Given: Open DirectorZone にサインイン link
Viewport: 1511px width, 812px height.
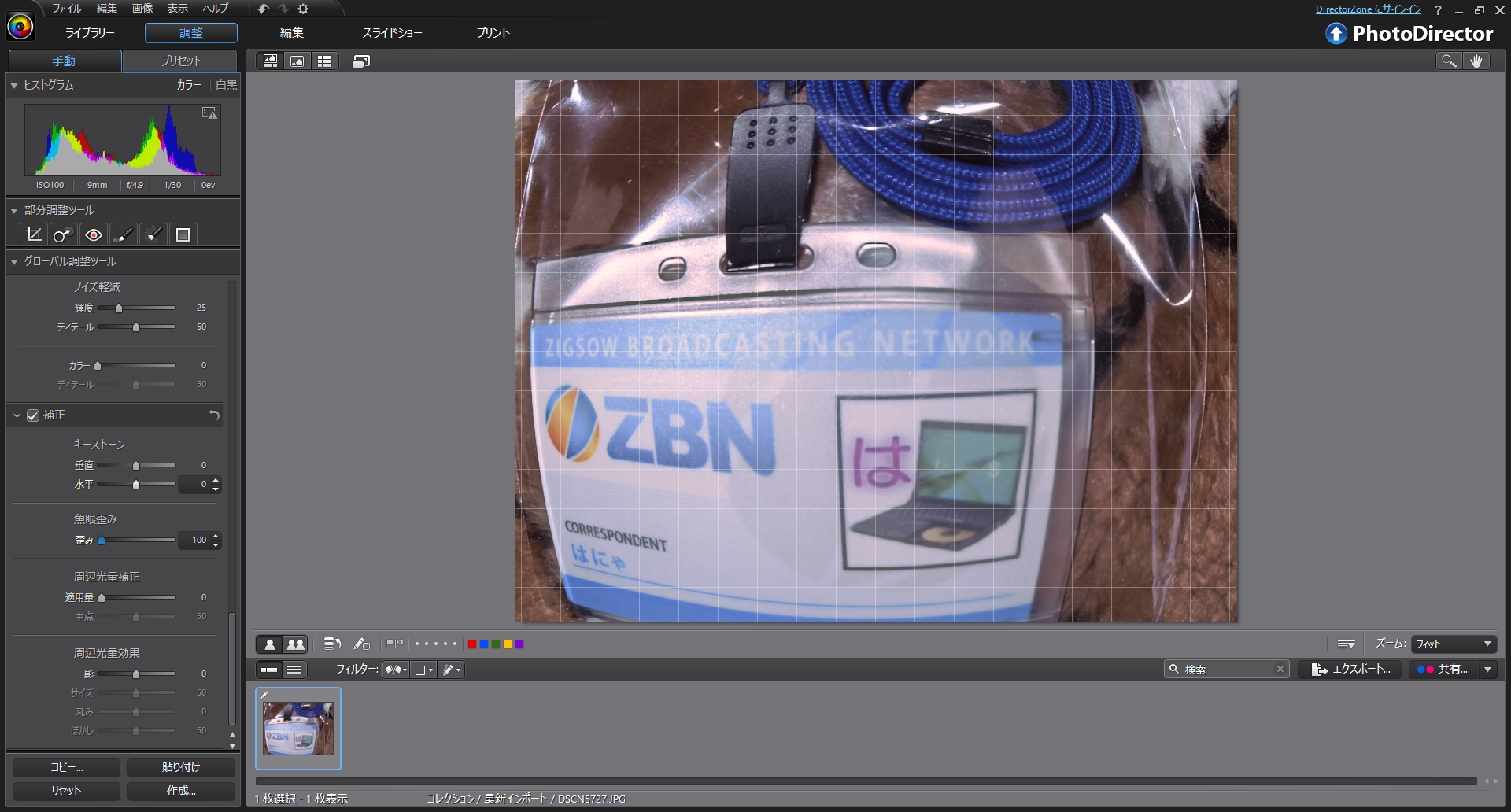Looking at the screenshot, I should (1368, 9).
